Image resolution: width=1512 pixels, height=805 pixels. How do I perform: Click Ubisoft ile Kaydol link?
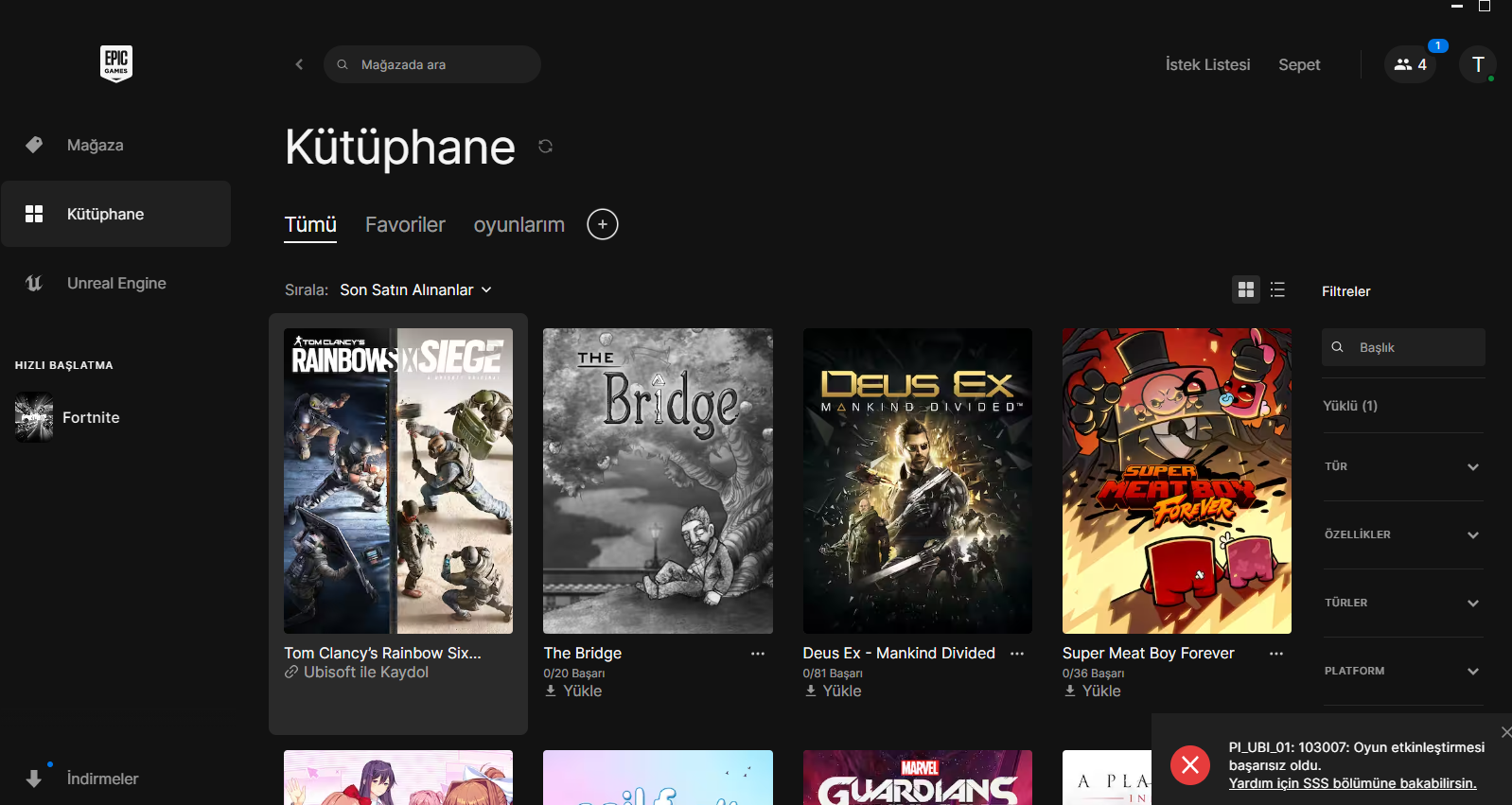[357, 673]
